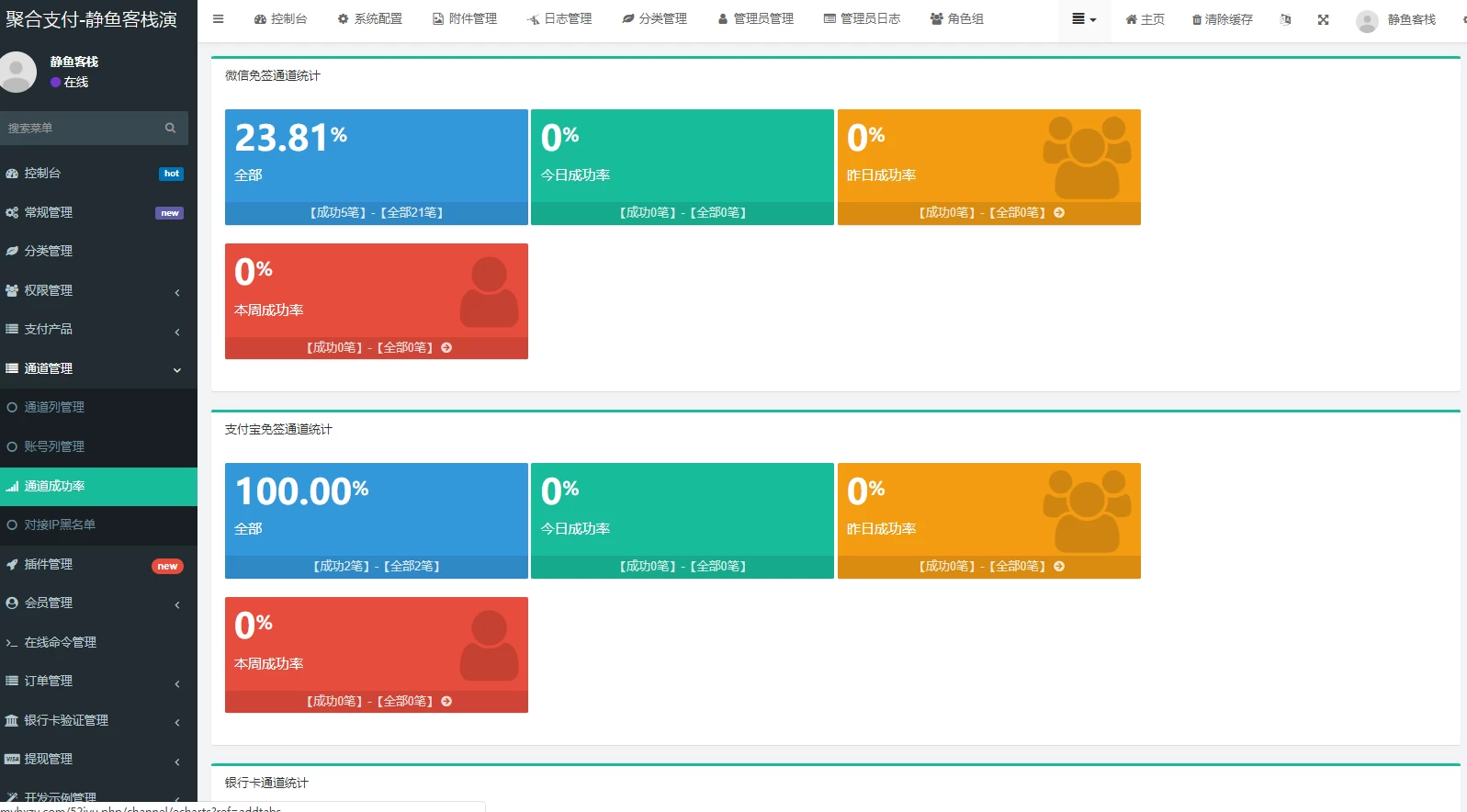Click the search magnifier icon in sidebar
Viewport: 1467px width, 812px height.
[170, 128]
